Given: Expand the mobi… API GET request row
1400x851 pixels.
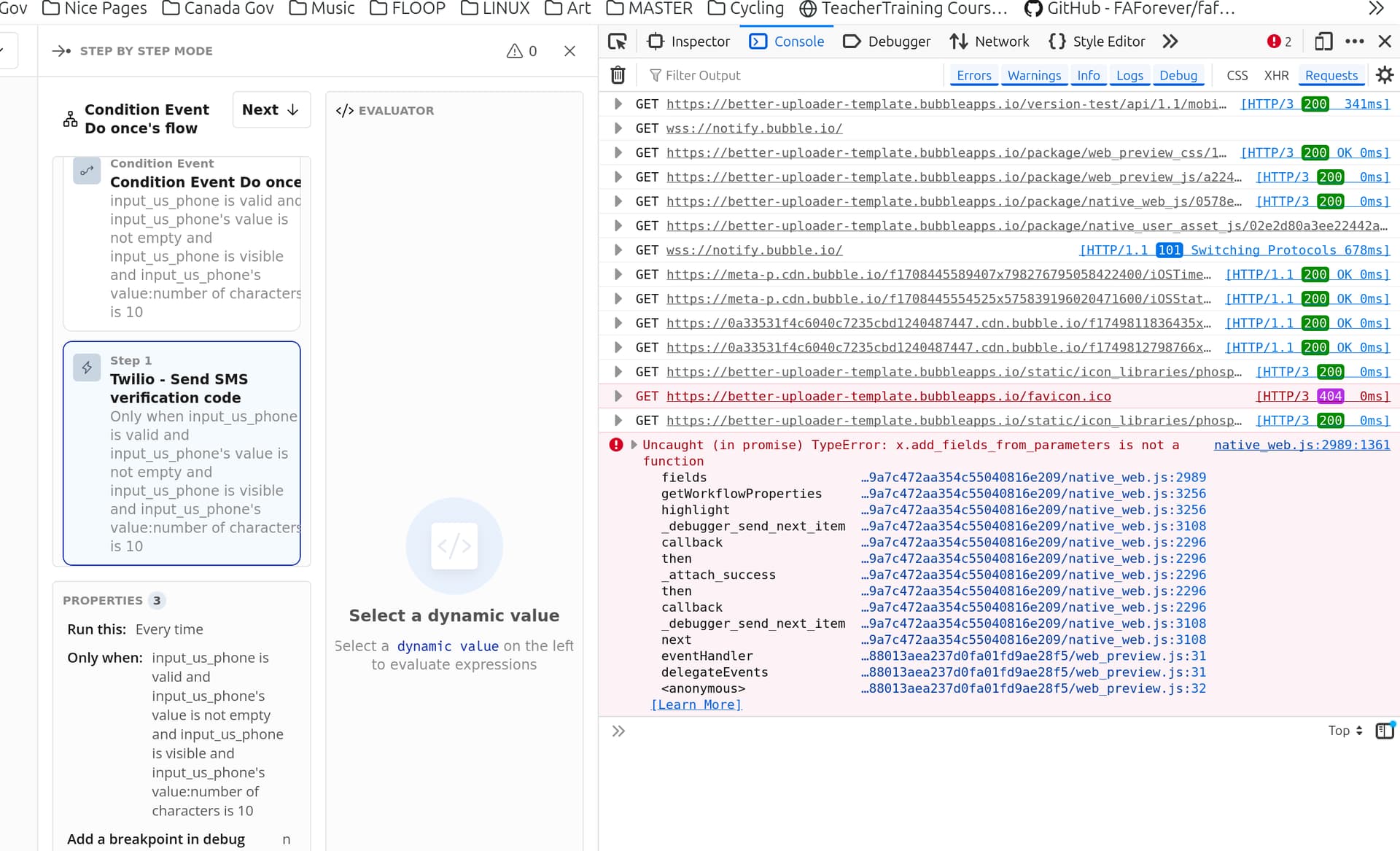Looking at the screenshot, I should tap(618, 104).
